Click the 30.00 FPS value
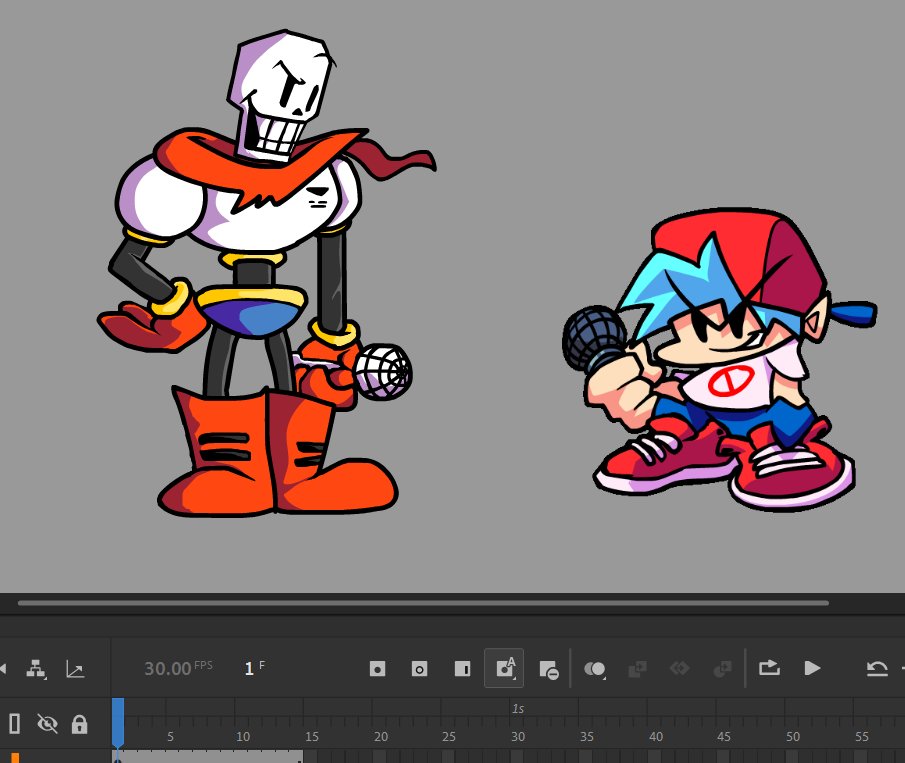Viewport: 905px width, 763px height. 165,668
